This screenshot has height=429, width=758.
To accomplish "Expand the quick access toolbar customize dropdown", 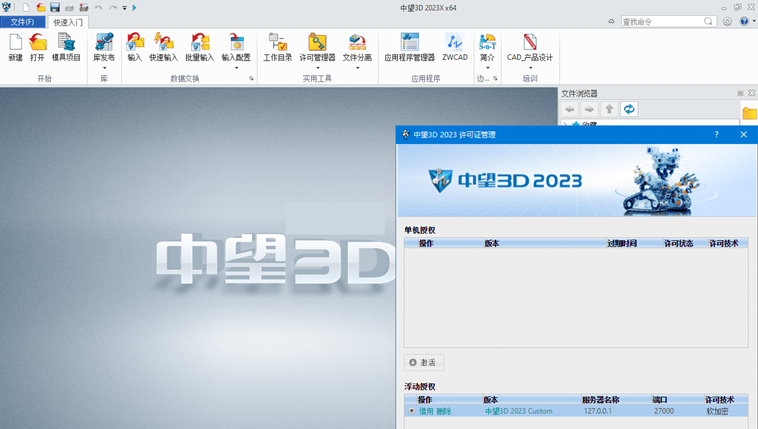I will (x=124, y=8).
